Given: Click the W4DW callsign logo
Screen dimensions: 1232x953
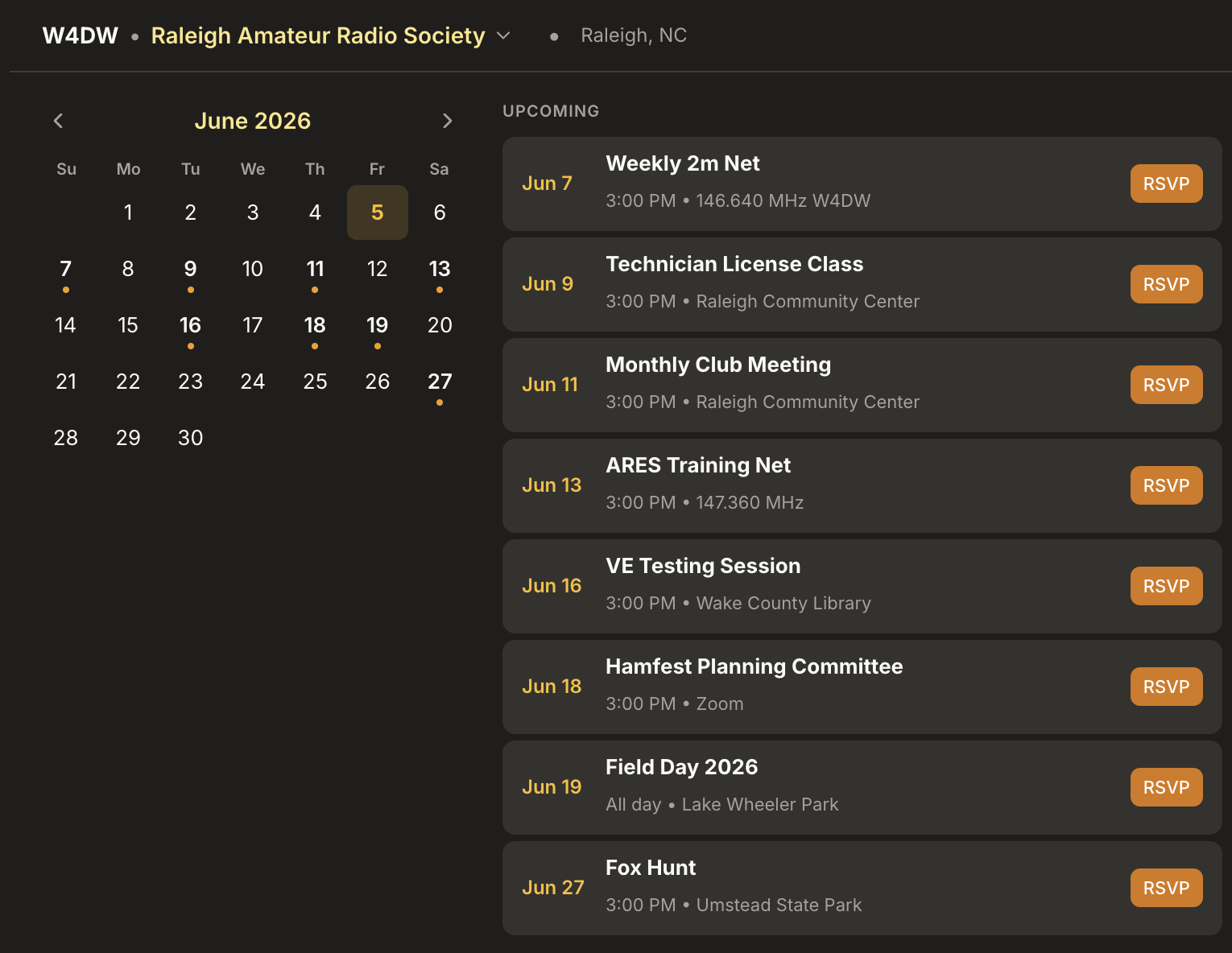Looking at the screenshot, I should [81, 35].
